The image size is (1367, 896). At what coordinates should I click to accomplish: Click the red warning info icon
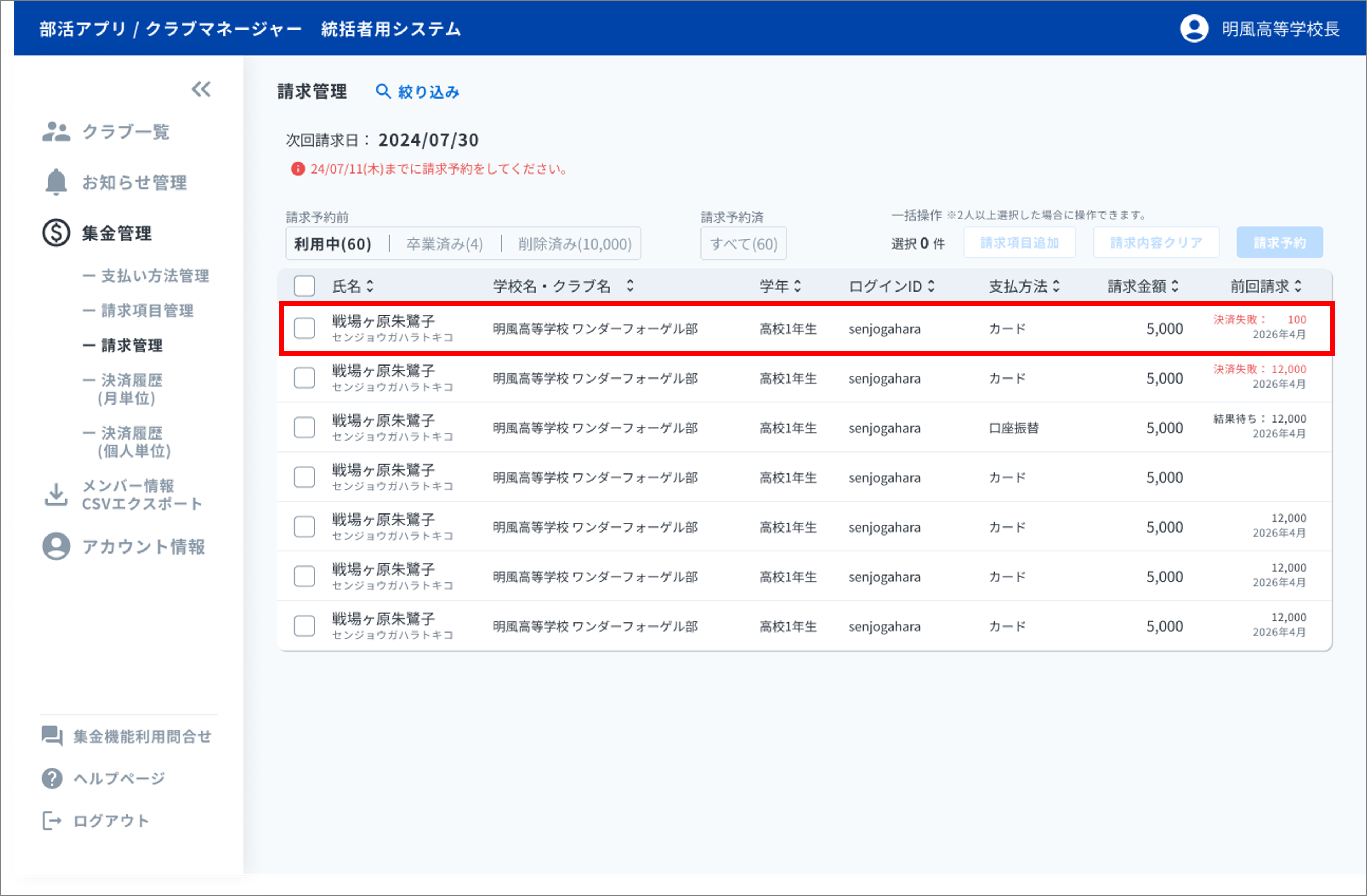click(297, 169)
